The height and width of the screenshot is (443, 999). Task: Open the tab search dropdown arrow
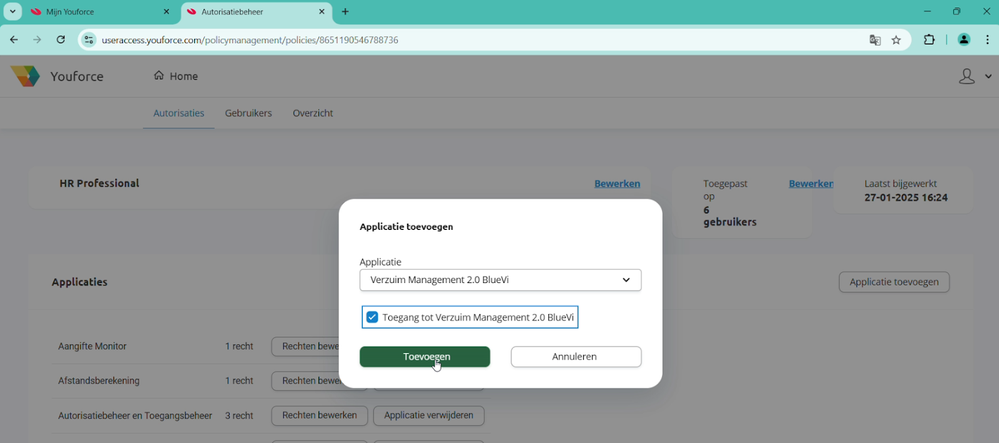click(x=12, y=11)
